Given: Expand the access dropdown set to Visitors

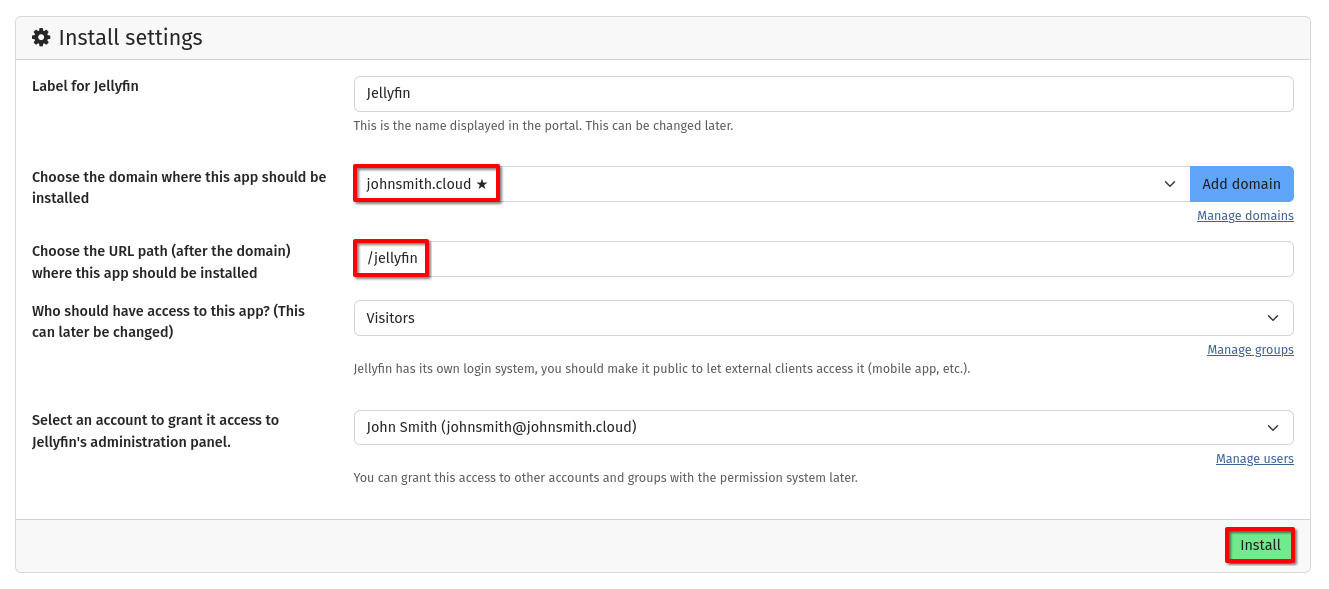Looking at the screenshot, I should 823,318.
